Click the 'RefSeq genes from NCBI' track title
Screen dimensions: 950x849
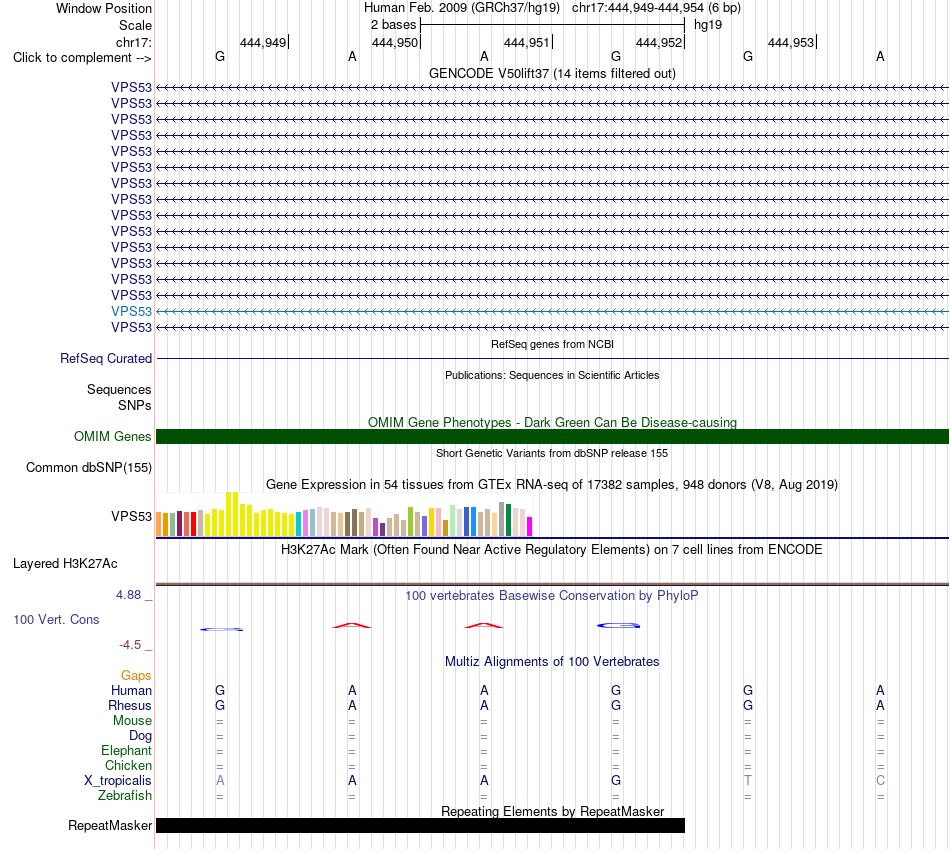552,344
